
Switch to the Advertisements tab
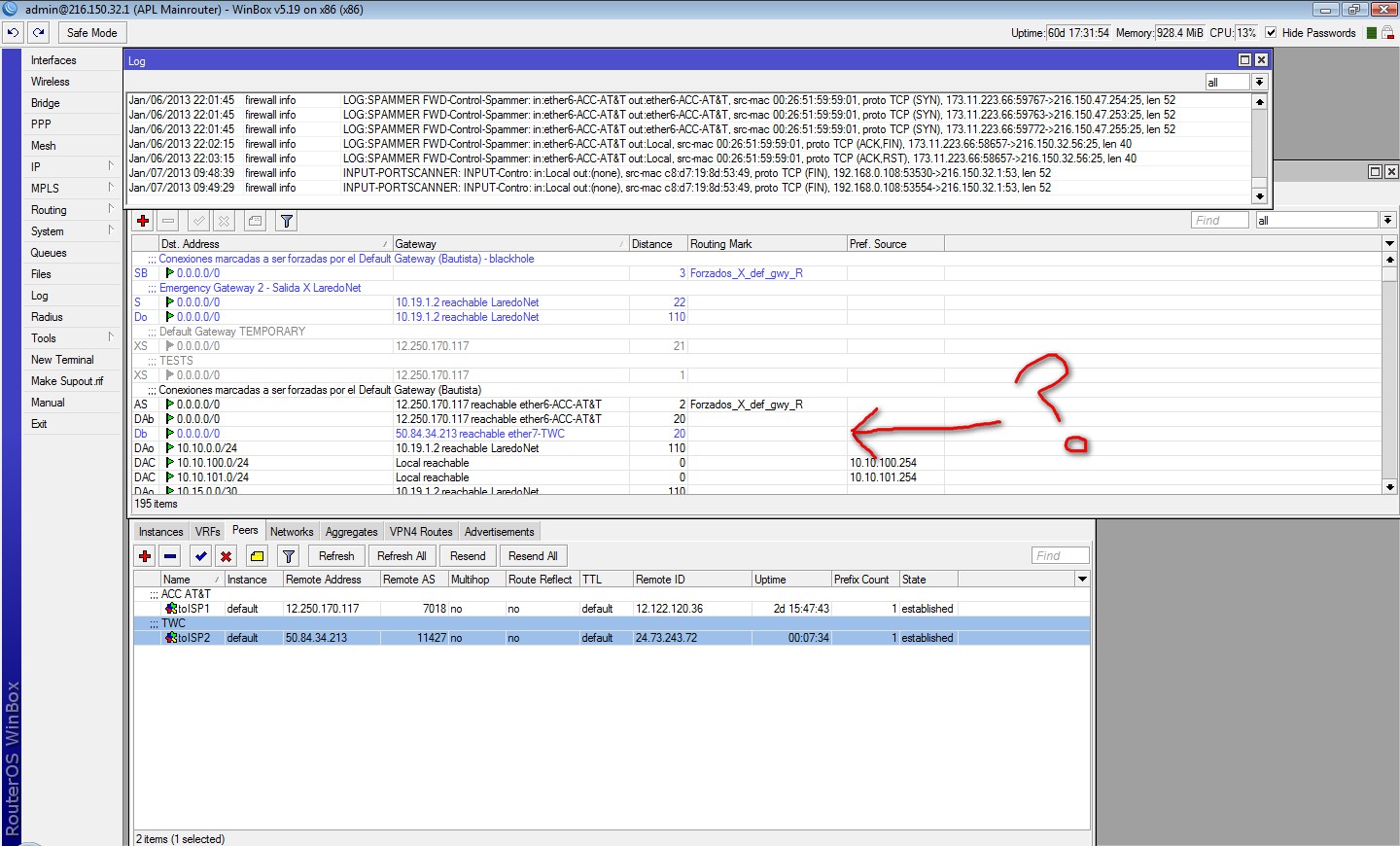(499, 532)
